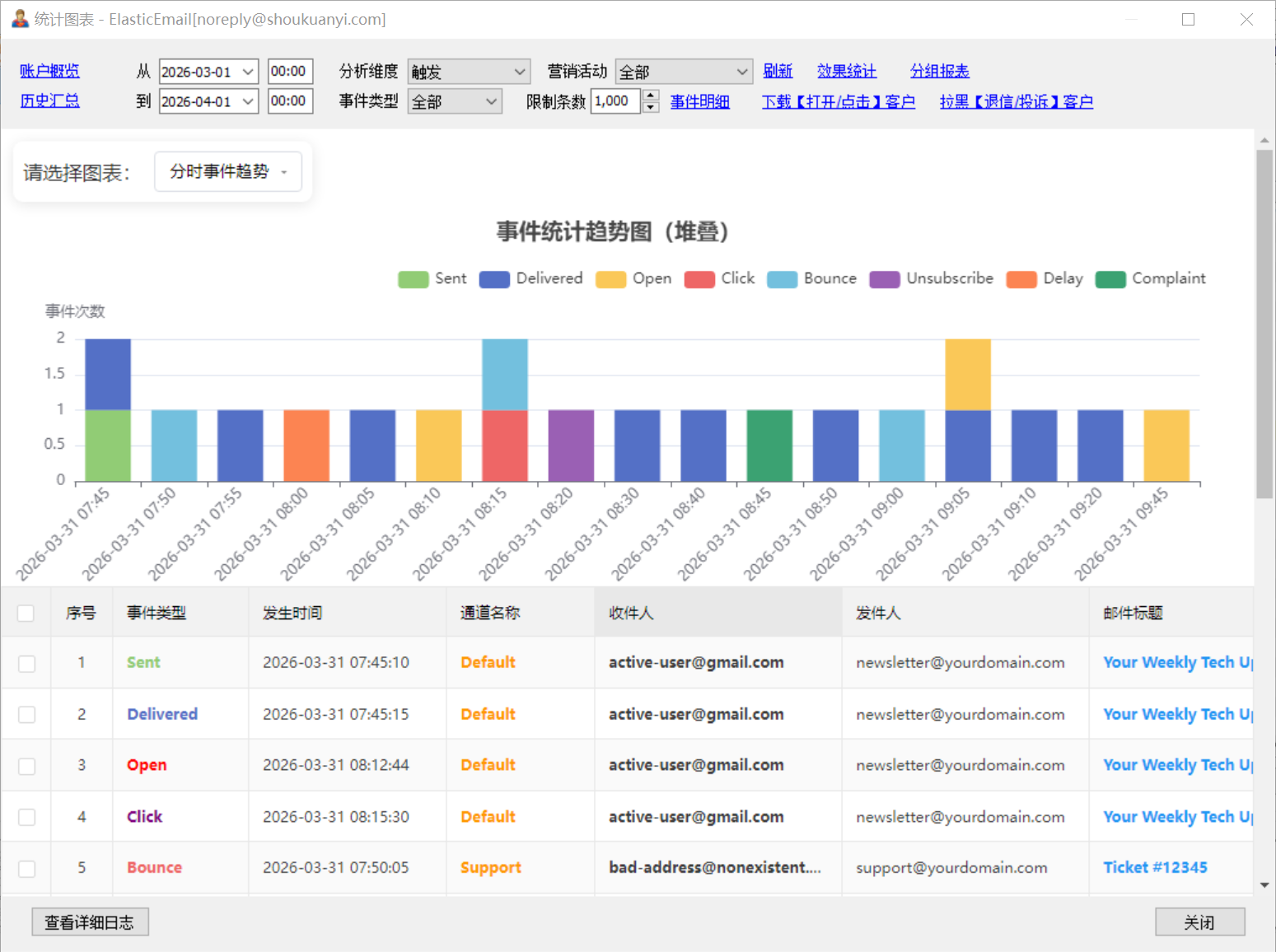This screenshot has width=1276, height=952.
Task: Check the select-all header checkbox
Action: pyautogui.click(x=26, y=613)
